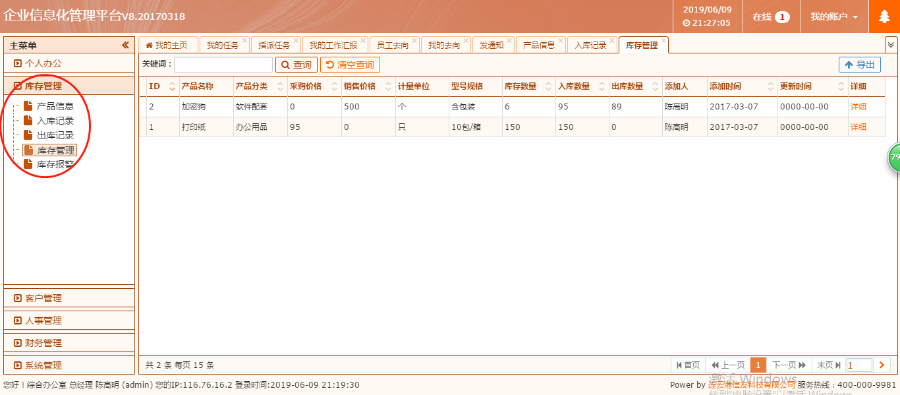Click the 入库记录 document icon in sidebar
900x395 pixels.
(x=28, y=121)
